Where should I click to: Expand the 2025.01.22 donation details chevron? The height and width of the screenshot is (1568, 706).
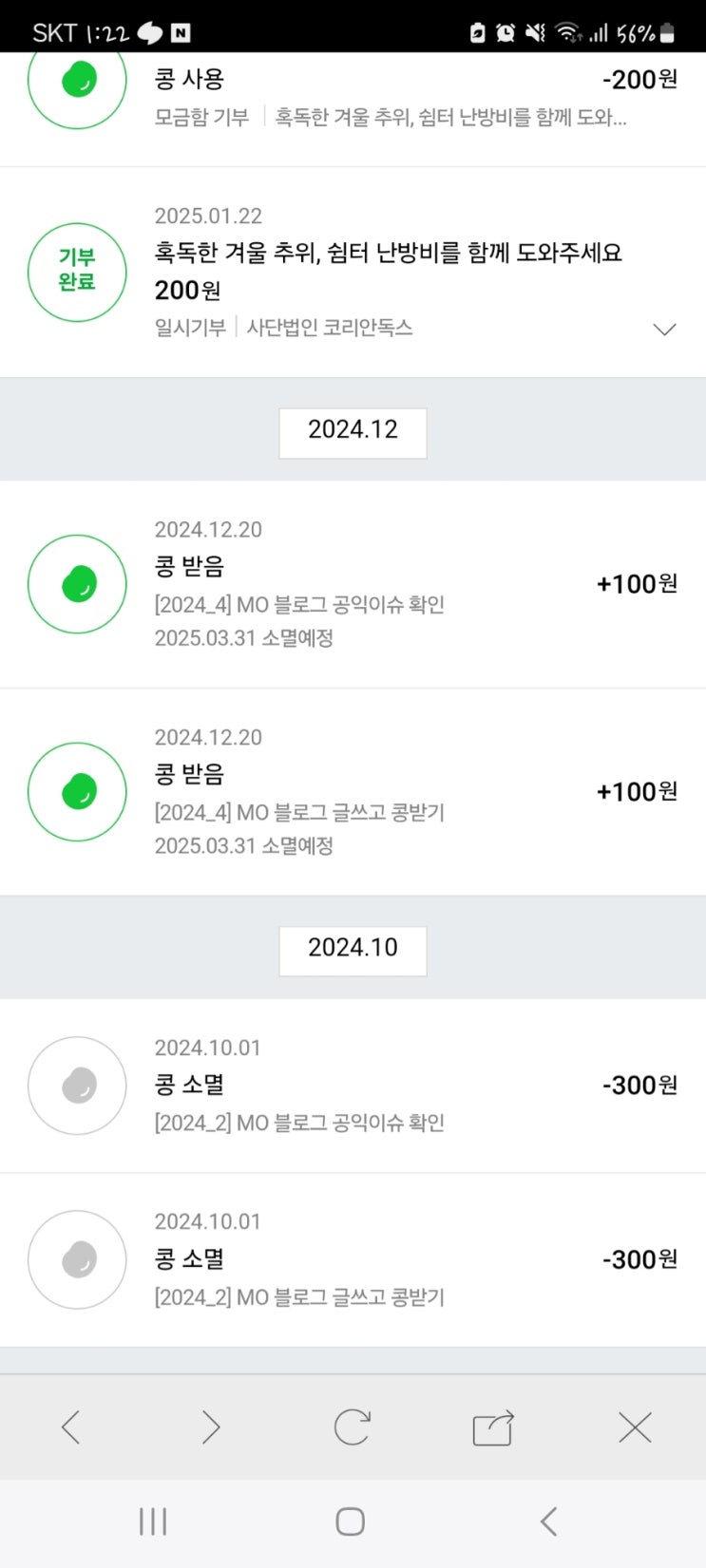pyautogui.click(x=664, y=330)
